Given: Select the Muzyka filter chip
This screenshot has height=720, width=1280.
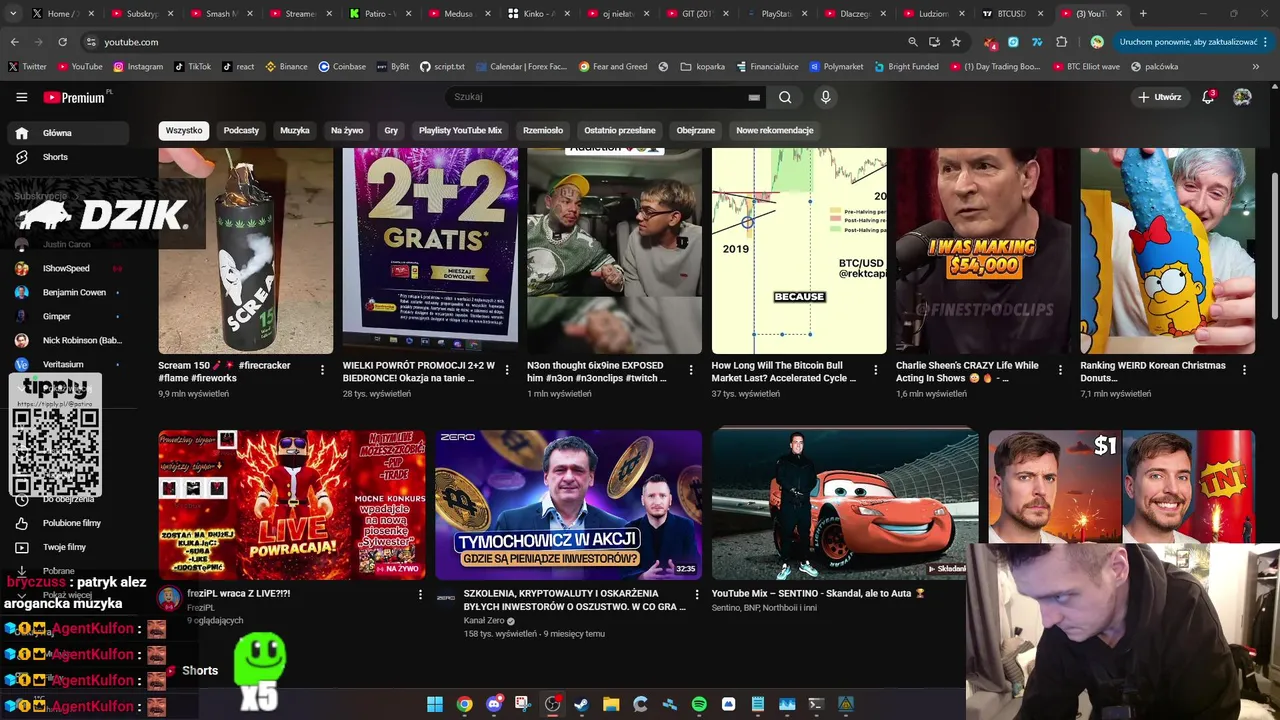Looking at the screenshot, I should 294,130.
